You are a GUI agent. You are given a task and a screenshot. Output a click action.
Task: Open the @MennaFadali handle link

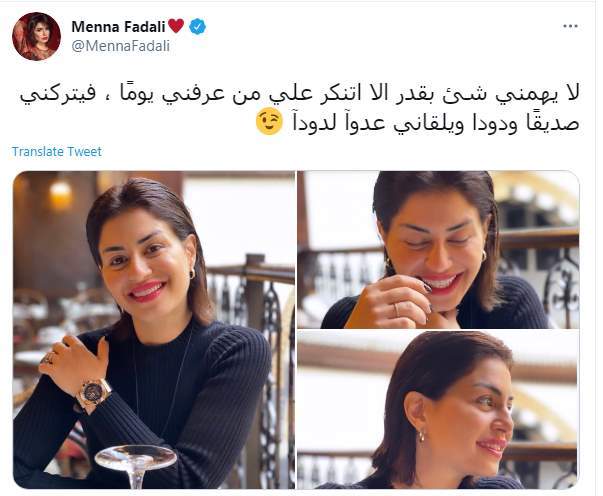[x=120, y=46]
